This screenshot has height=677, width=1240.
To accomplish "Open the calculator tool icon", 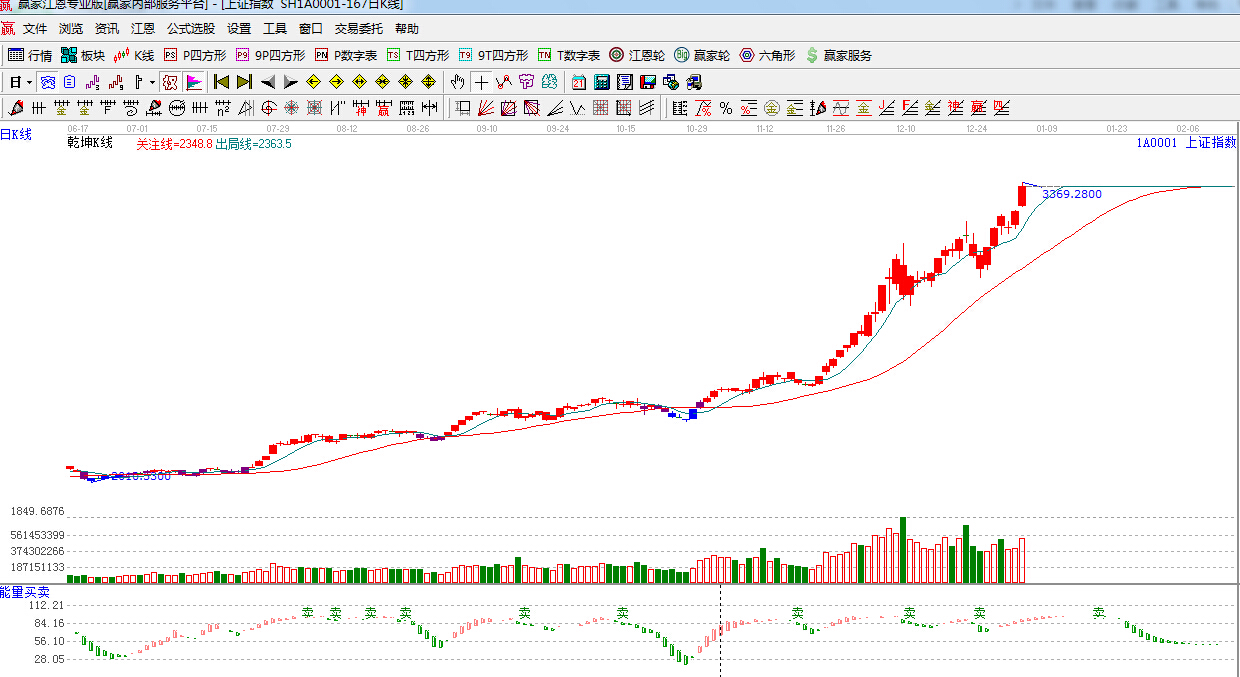I will pos(601,82).
